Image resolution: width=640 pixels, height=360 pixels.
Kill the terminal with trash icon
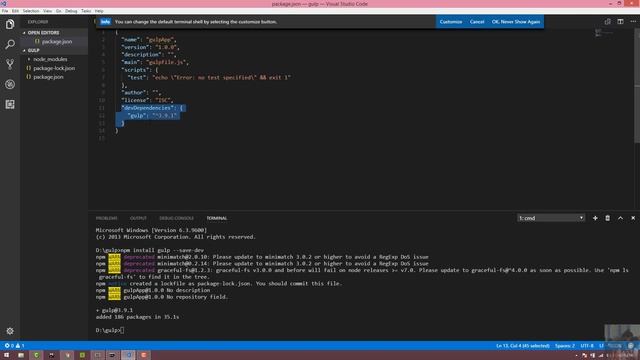607,218
